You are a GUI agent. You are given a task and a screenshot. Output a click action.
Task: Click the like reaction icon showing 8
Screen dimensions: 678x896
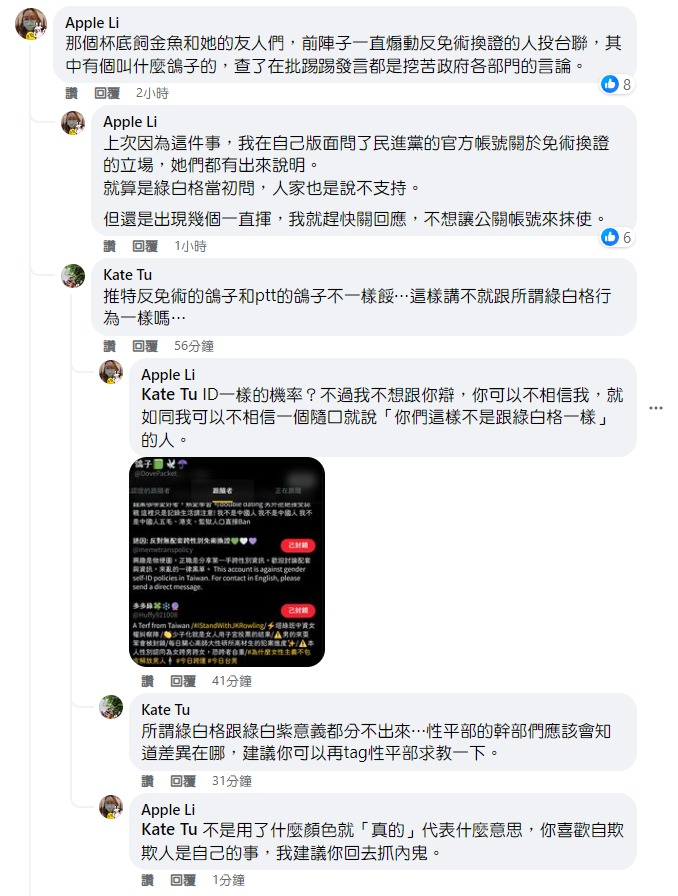(x=610, y=85)
